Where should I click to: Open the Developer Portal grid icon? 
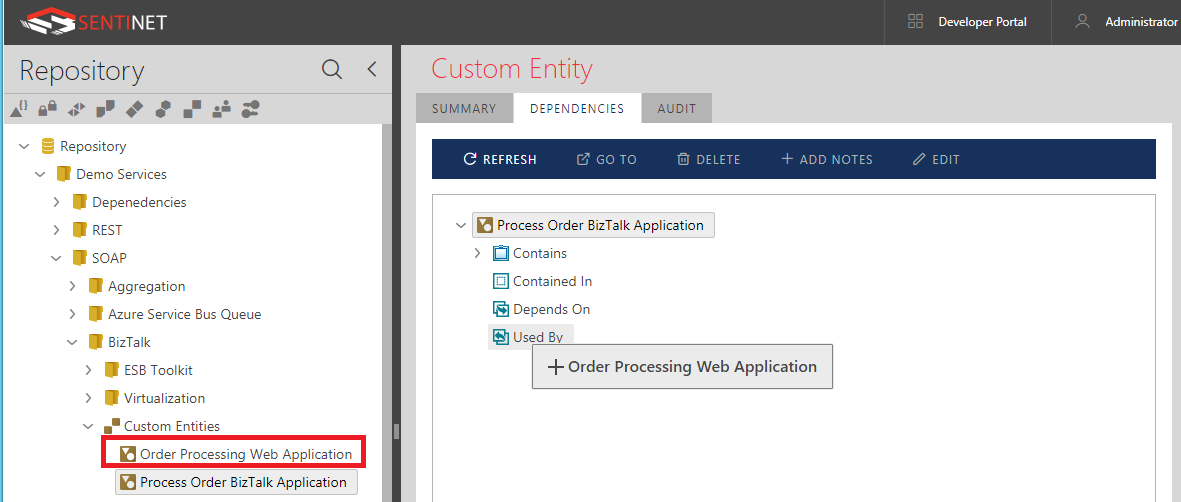(916, 21)
